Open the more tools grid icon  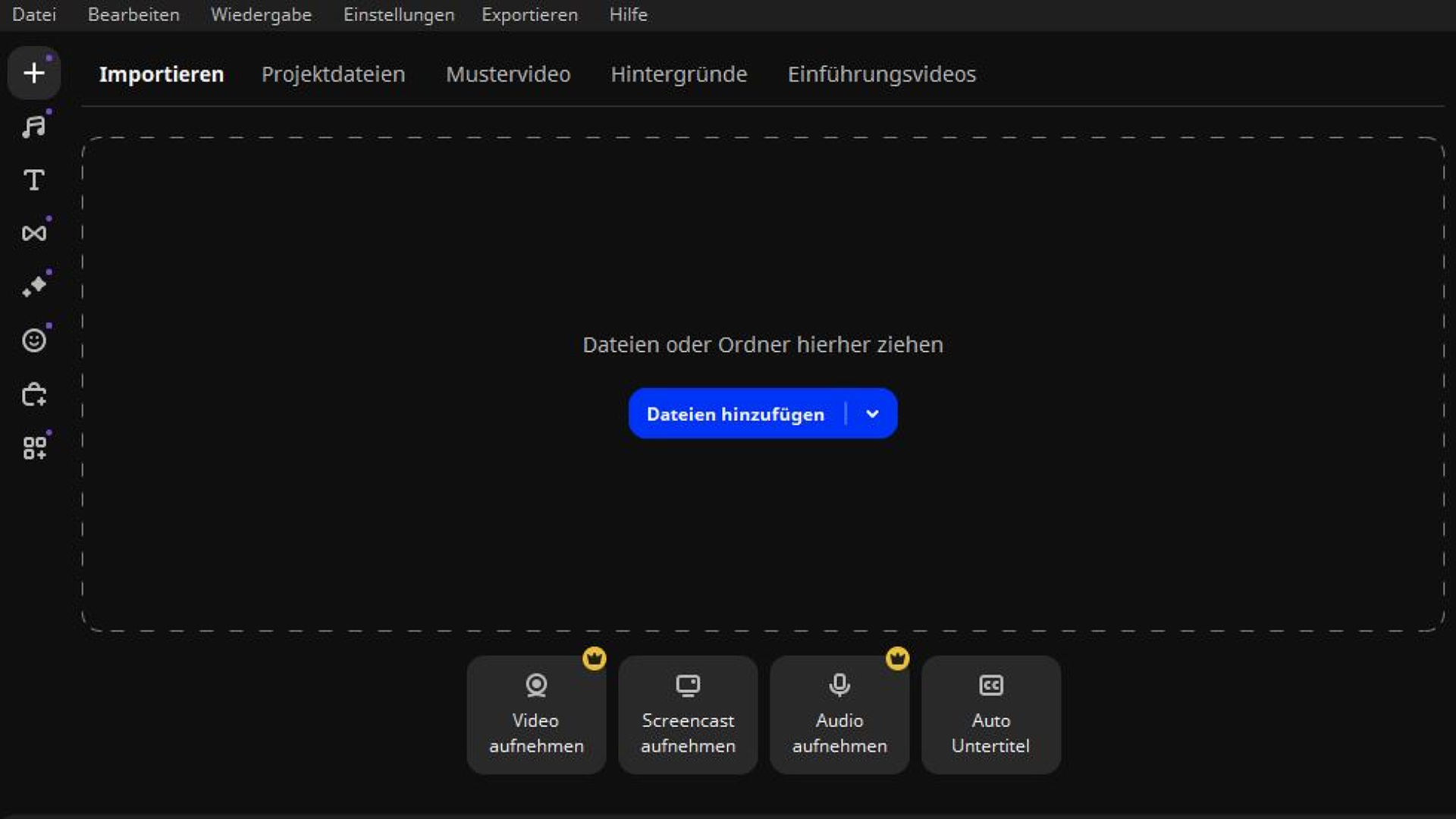tap(34, 447)
